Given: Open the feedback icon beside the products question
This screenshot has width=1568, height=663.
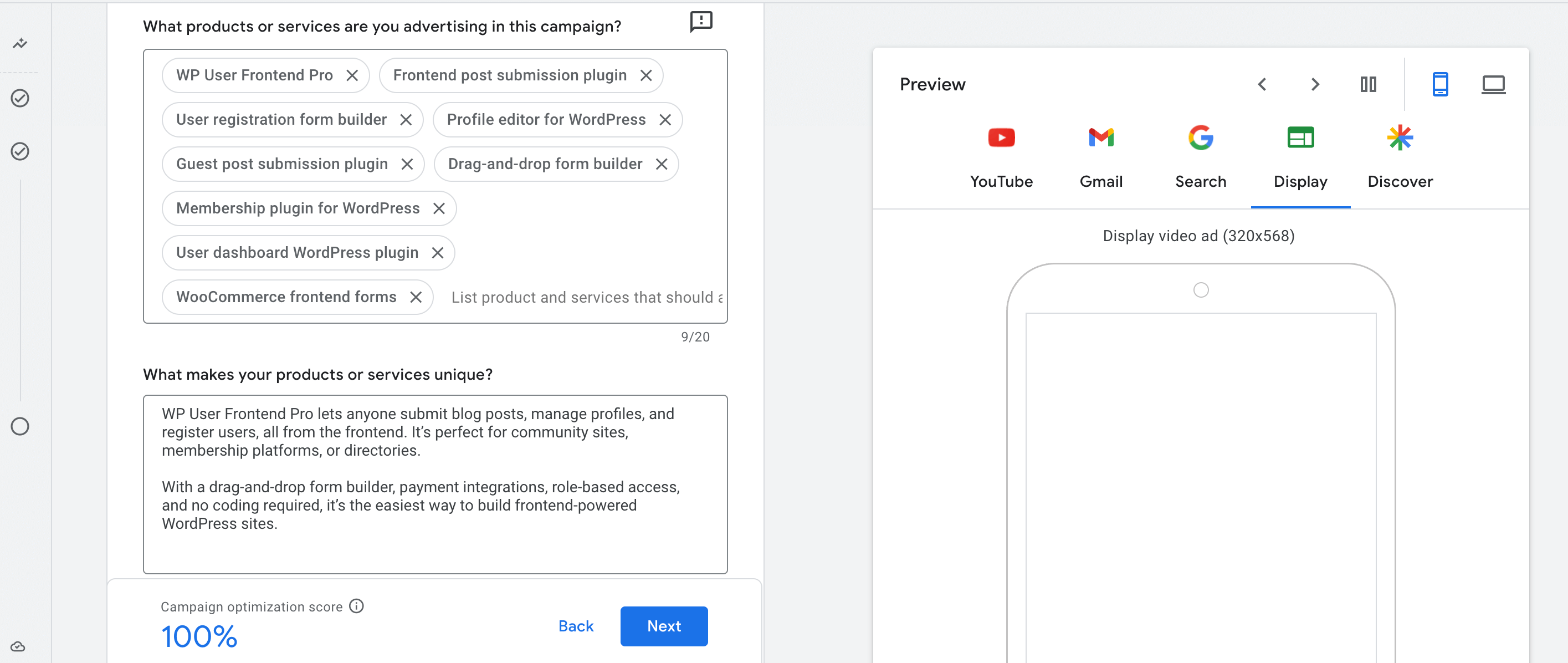Looking at the screenshot, I should pyautogui.click(x=700, y=22).
